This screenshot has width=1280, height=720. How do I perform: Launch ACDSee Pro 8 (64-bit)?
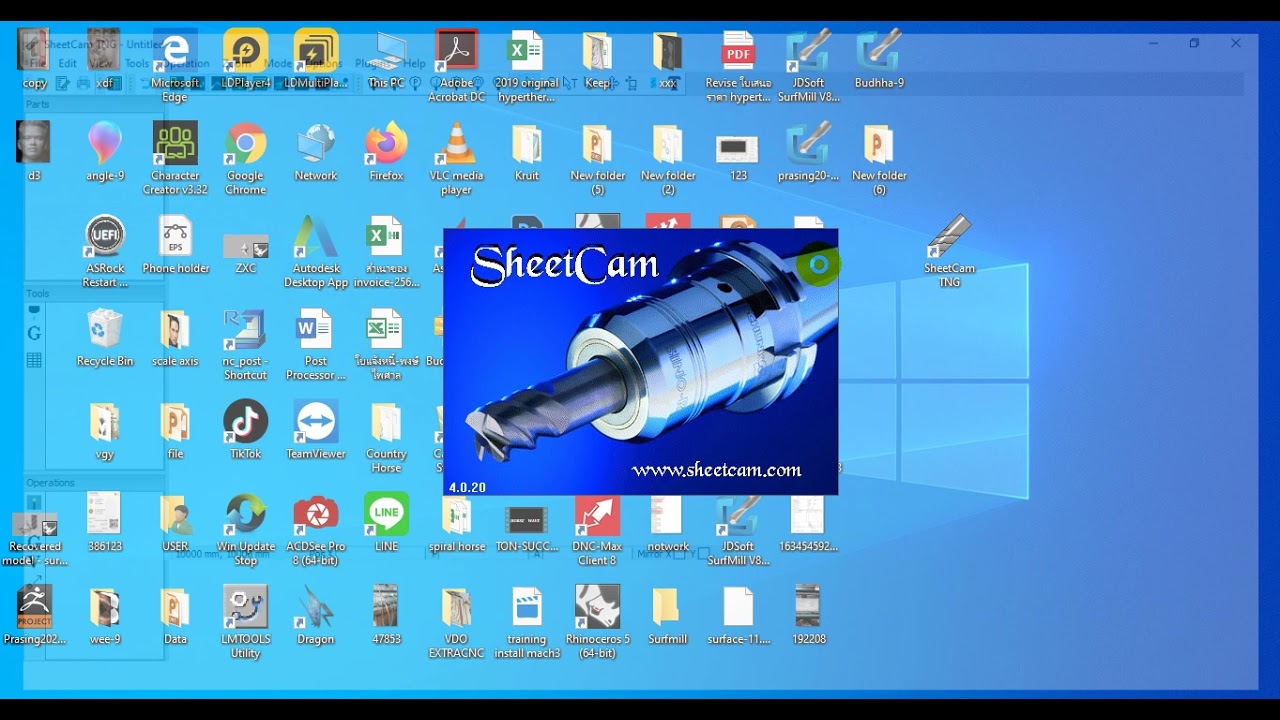coord(316,530)
